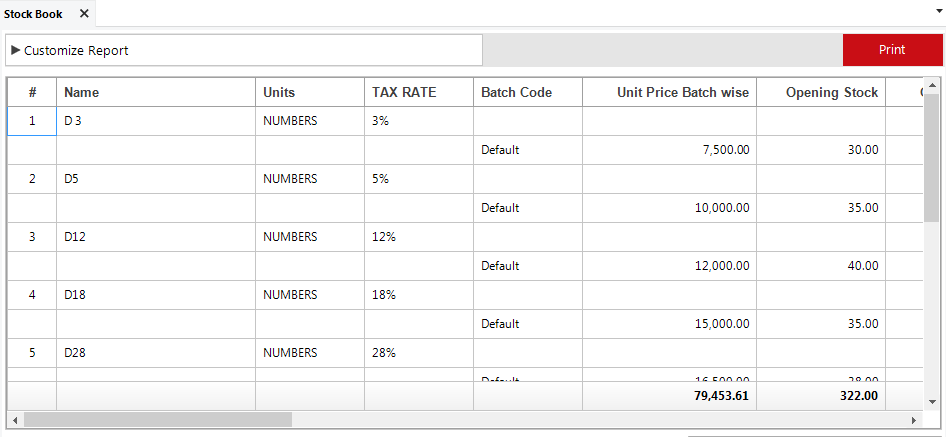Click the horizontal scrollbar thumb
Image resolution: width=946 pixels, height=437 pixels.
click(x=157, y=419)
